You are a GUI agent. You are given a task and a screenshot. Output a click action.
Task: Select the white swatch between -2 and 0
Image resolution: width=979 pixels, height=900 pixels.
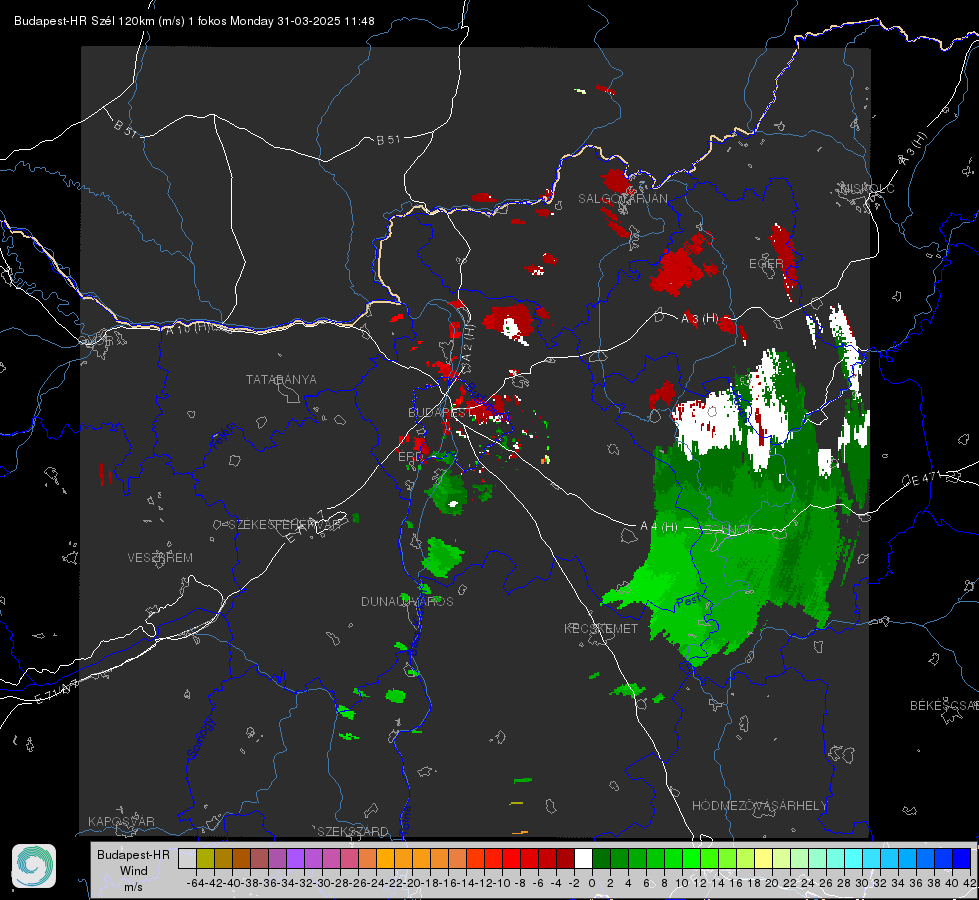[x=583, y=859]
